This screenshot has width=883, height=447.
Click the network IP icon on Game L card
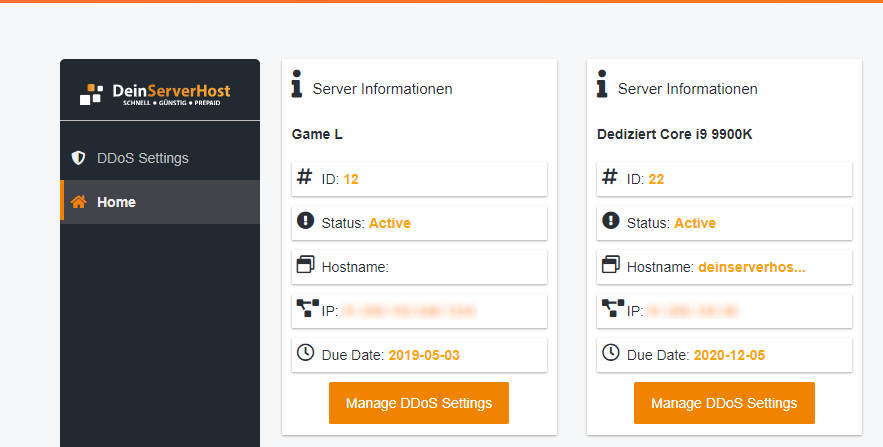point(306,309)
